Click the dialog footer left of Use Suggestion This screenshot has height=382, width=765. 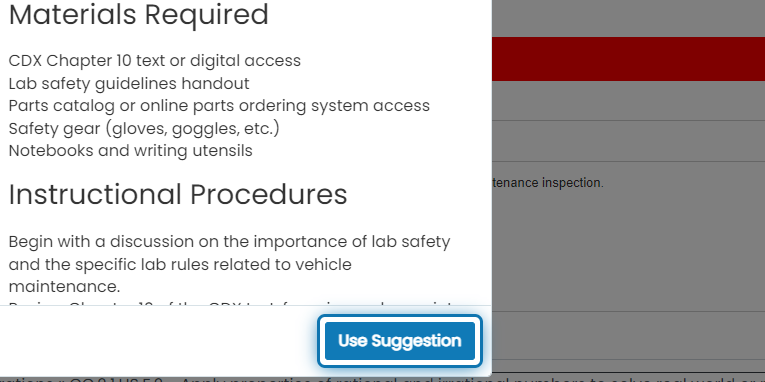click(x=159, y=341)
